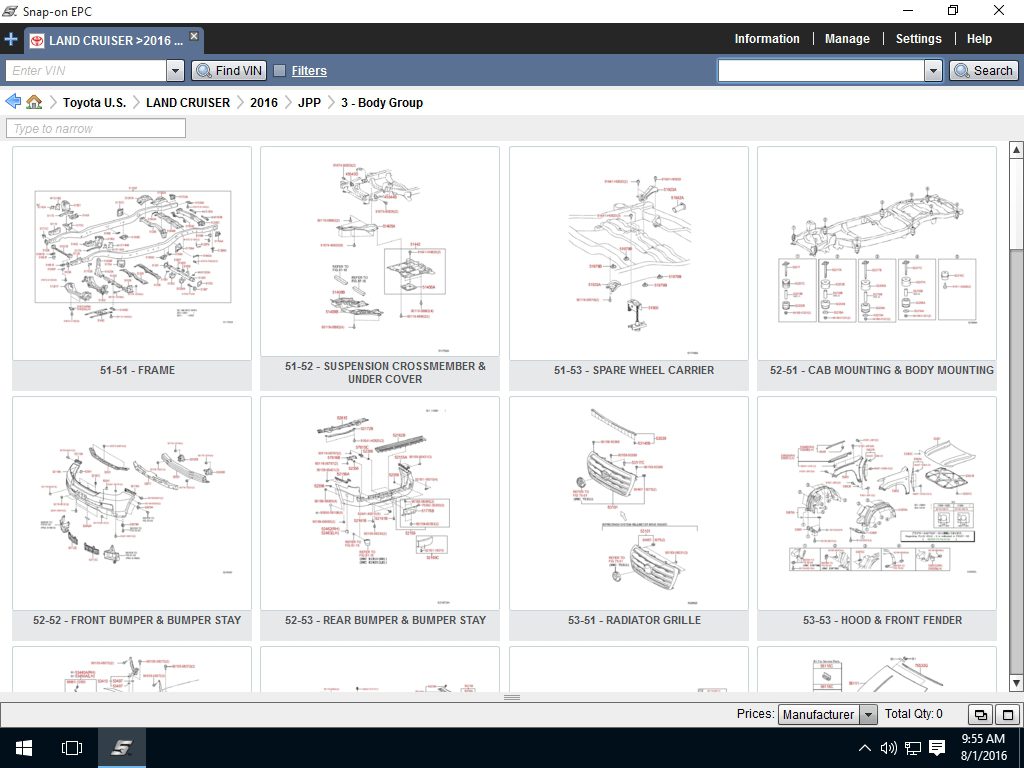Open the Action Center notifications icon
This screenshot has width=1024, height=768.
(936, 748)
